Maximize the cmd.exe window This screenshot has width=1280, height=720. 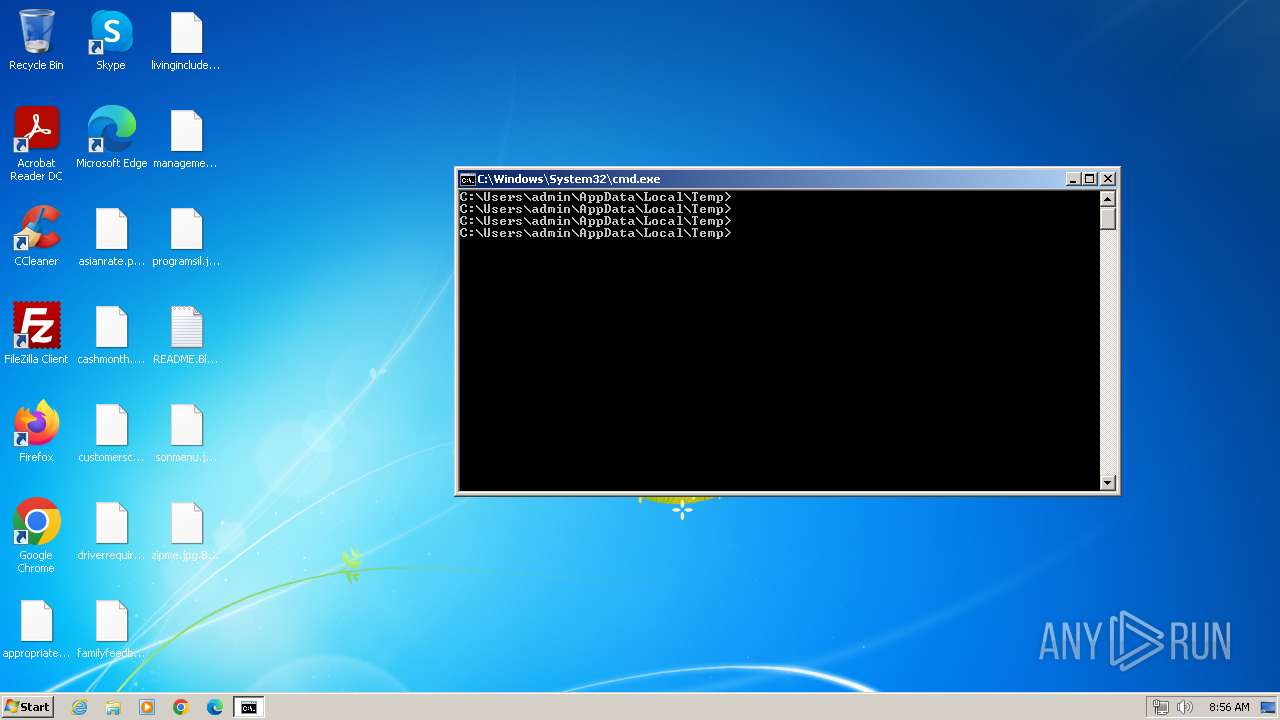(x=1089, y=179)
